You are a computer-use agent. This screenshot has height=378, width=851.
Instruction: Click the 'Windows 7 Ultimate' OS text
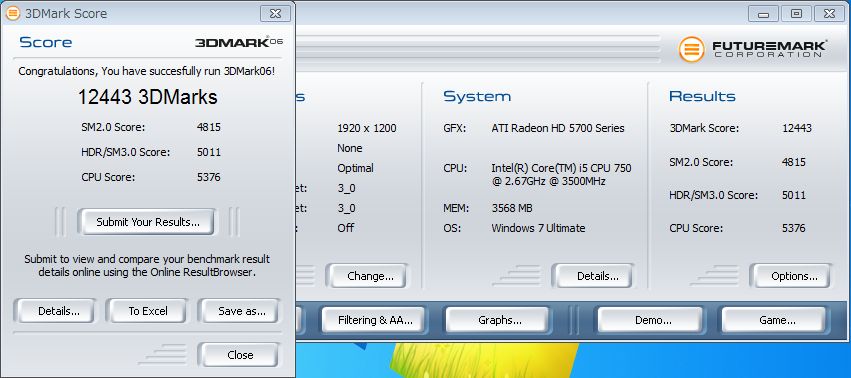pos(538,228)
